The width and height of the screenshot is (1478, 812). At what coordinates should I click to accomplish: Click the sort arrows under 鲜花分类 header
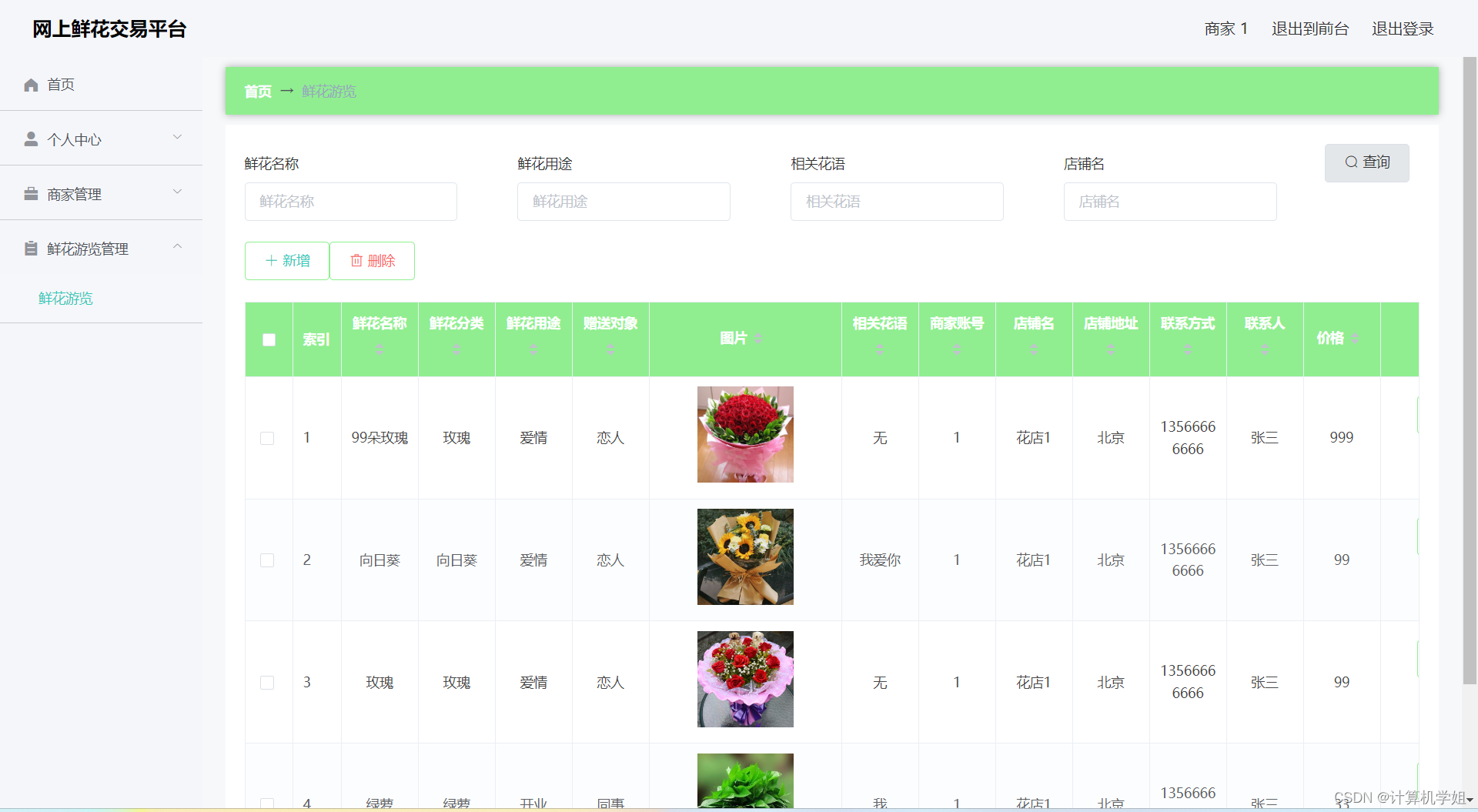pos(456,349)
